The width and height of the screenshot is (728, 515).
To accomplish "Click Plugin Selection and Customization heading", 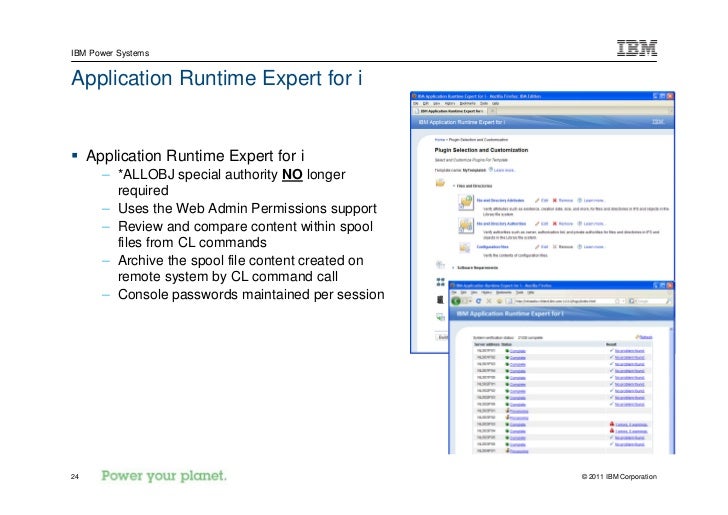I will pos(481,150).
